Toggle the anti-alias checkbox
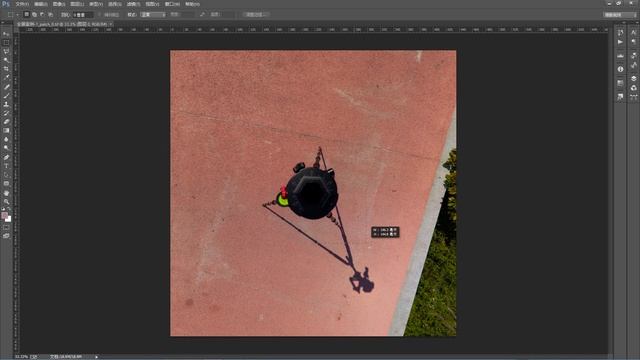 (x=100, y=15)
